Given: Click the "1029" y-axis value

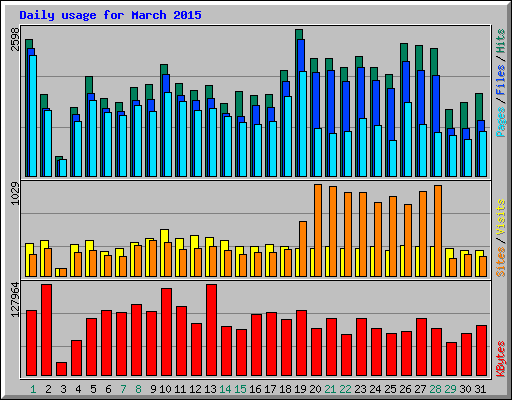Looking at the screenshot, I should pyautogui.click(x=15, y=193).
